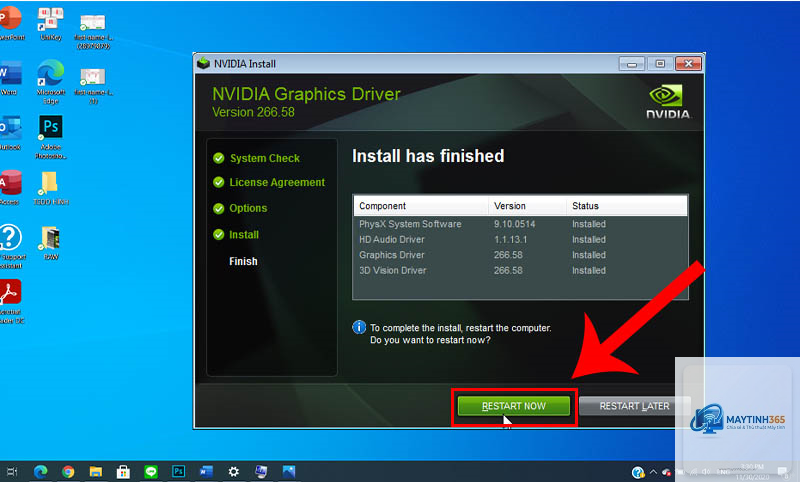Click version 1.1.13.1 cell
Viewport: 800px width, 482px height.
(x=510, y=239)
